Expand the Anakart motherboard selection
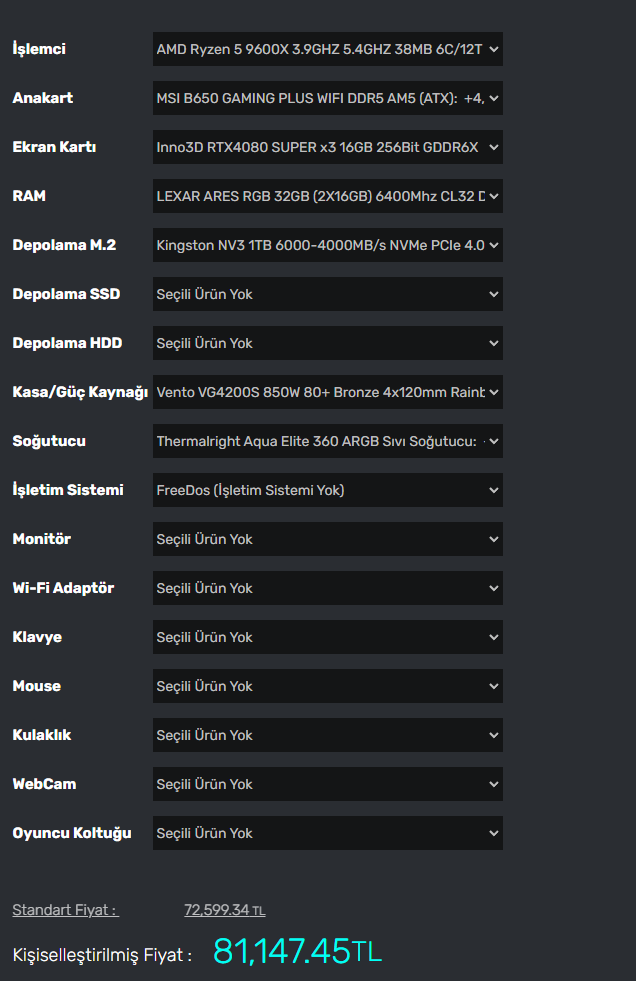This screenshot has width=636, height=981. pos(327,98)
